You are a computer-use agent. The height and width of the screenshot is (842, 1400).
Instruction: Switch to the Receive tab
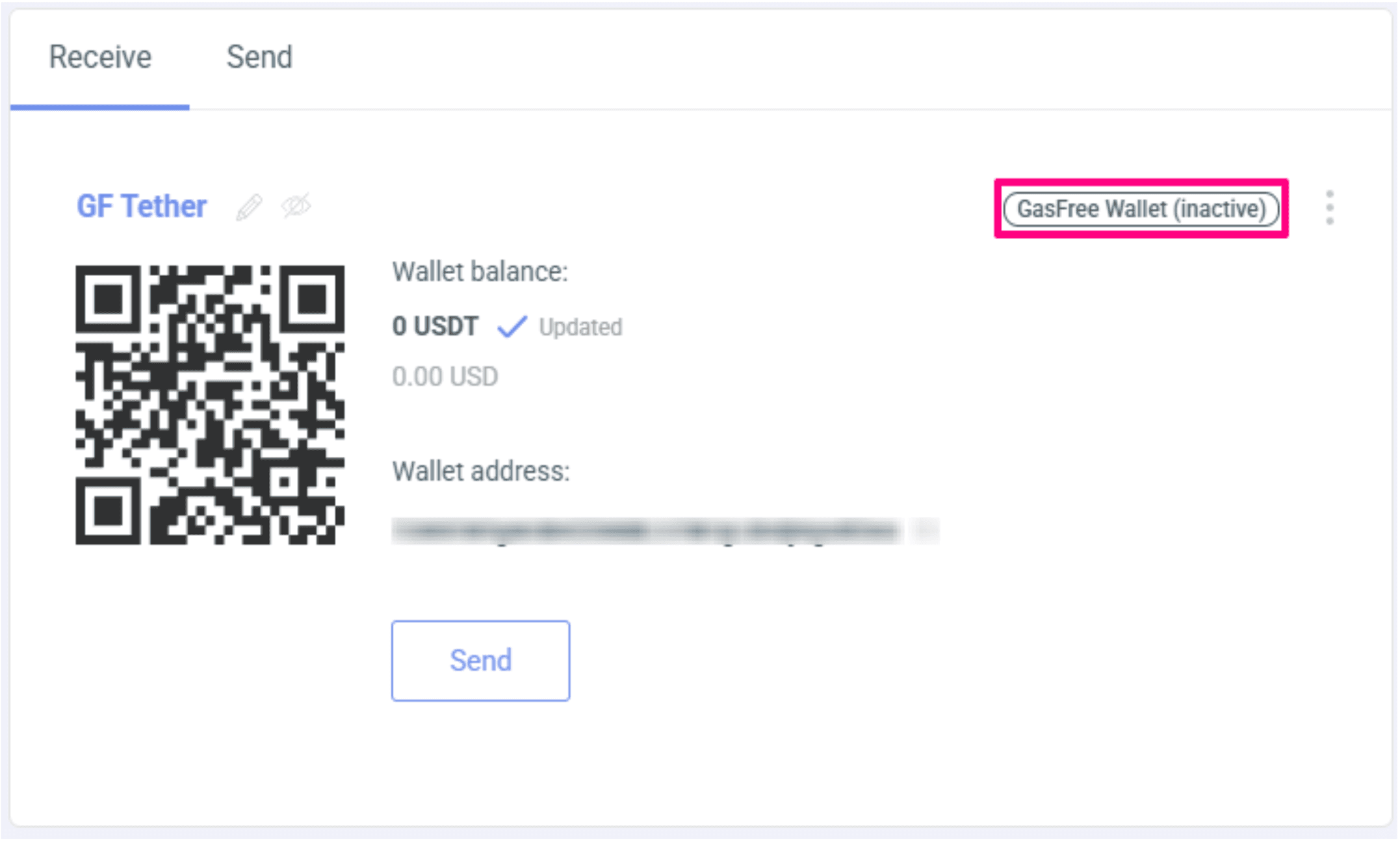tap(100, 57)
